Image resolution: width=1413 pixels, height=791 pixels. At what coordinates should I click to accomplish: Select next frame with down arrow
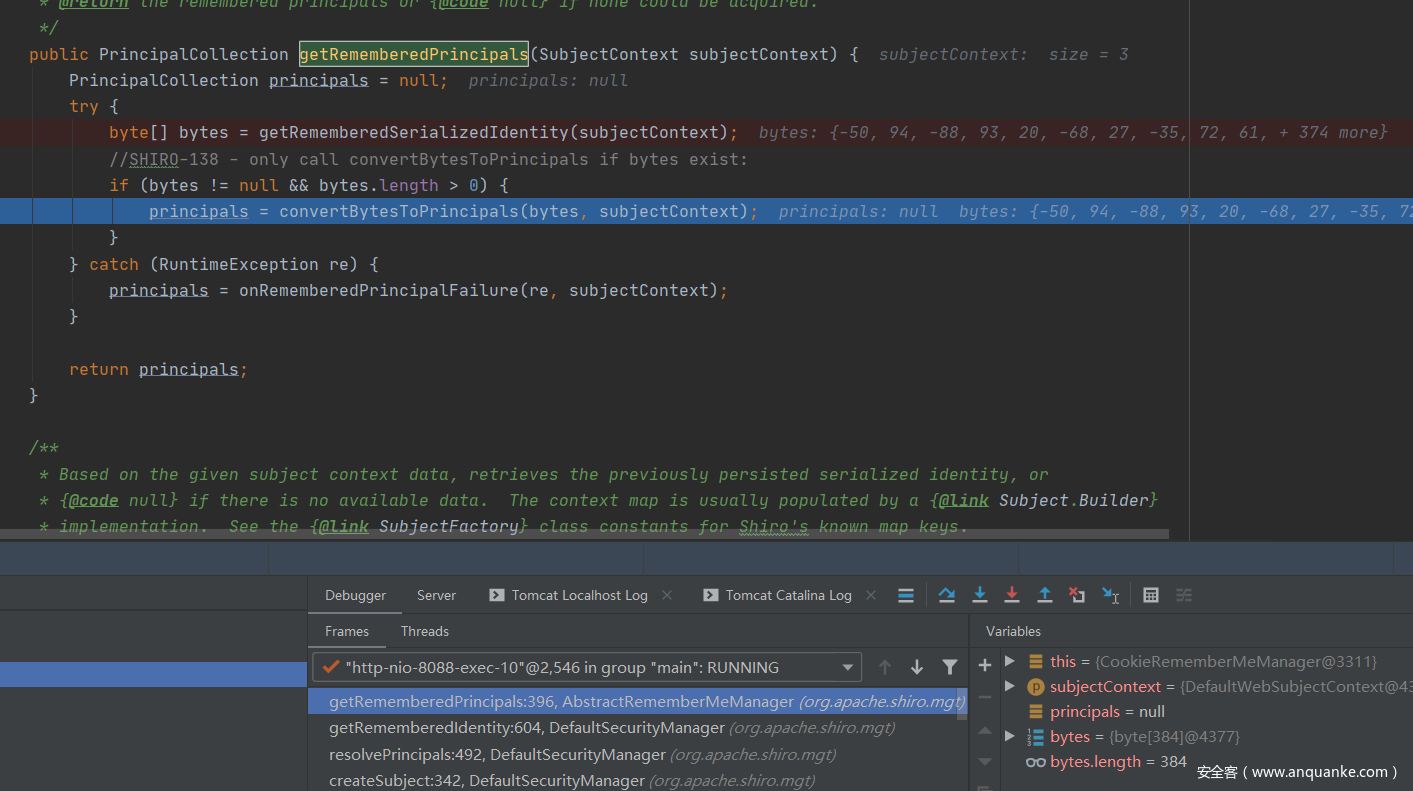pos(917,667)
